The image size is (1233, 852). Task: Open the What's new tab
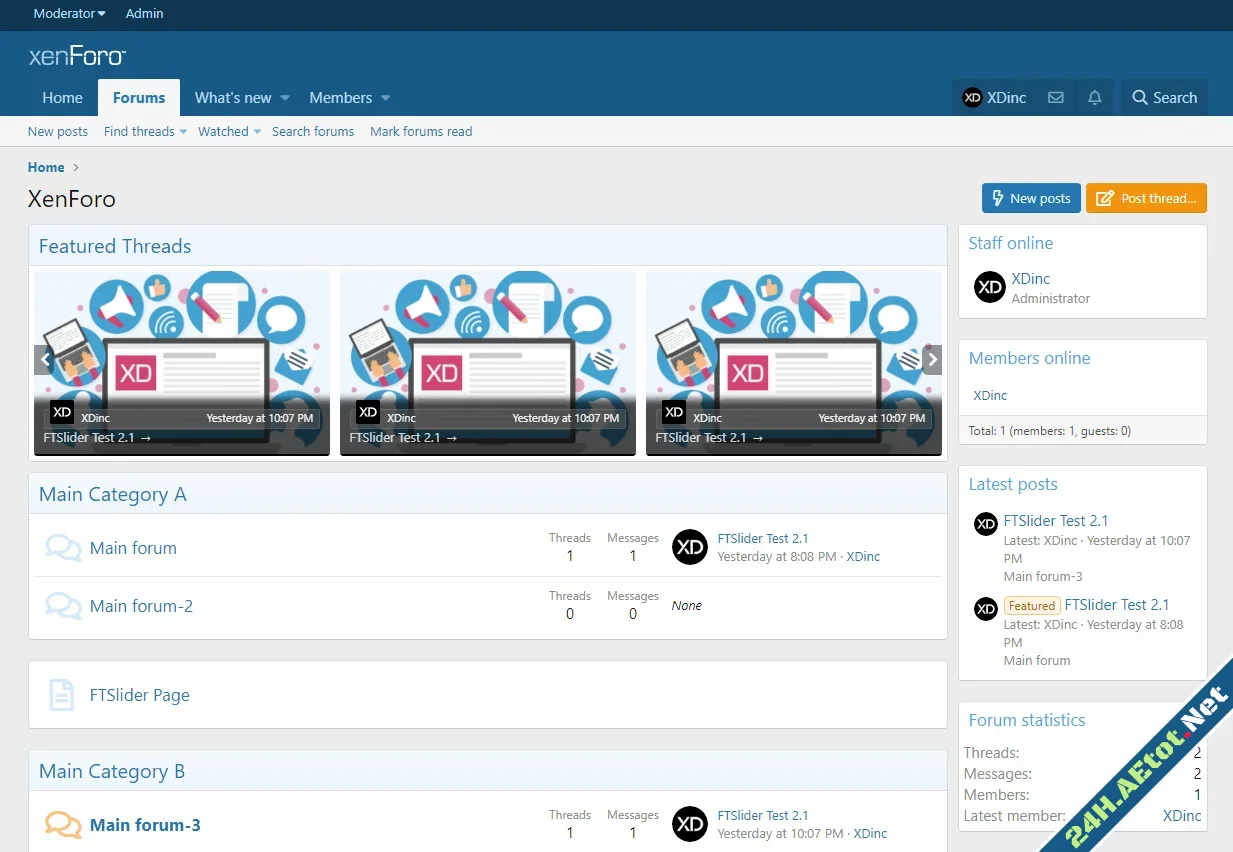pos(233,98)
